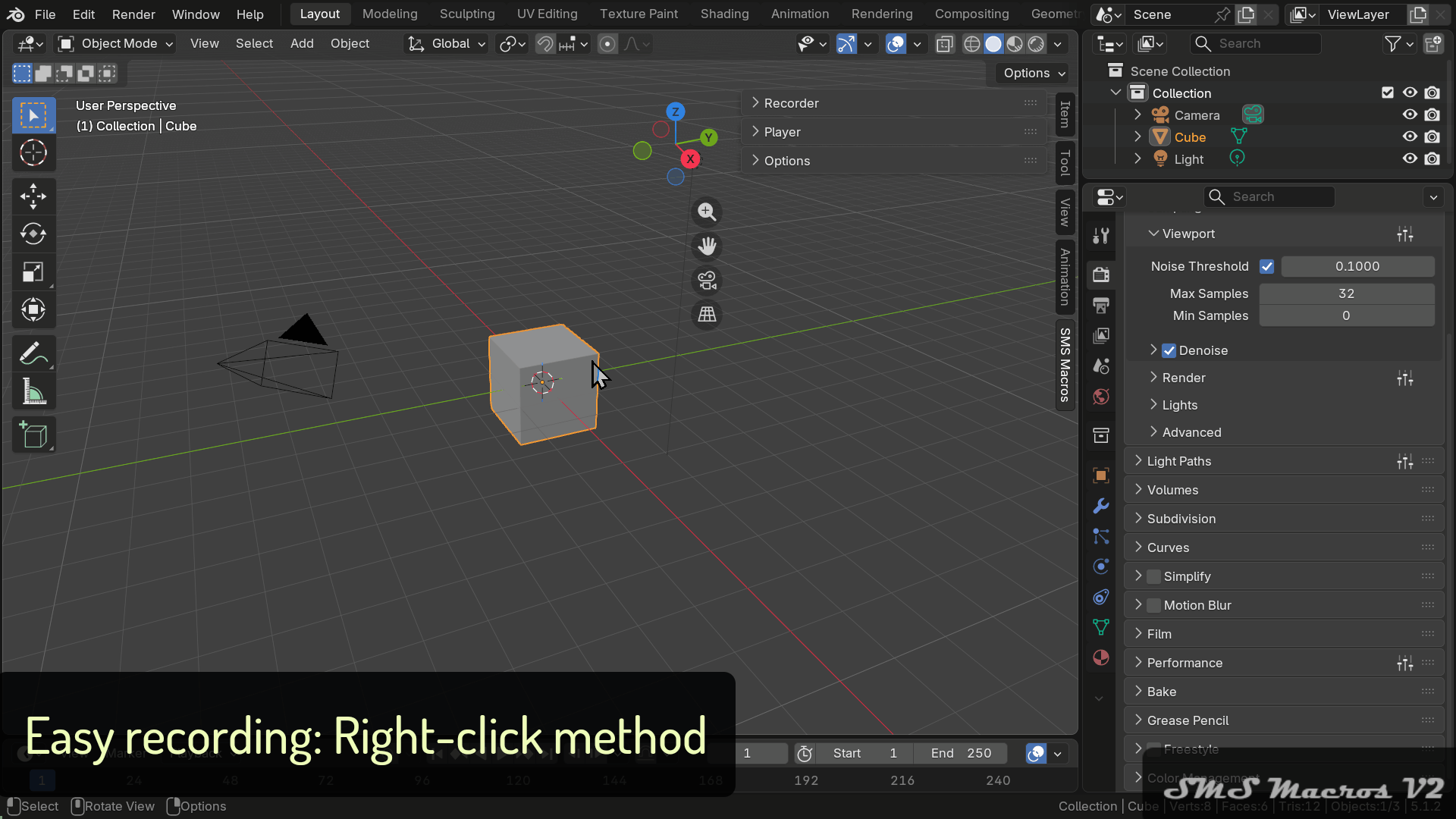Open the Object properties tab icon
The image size is (1456, 819).
(1101, 475)
